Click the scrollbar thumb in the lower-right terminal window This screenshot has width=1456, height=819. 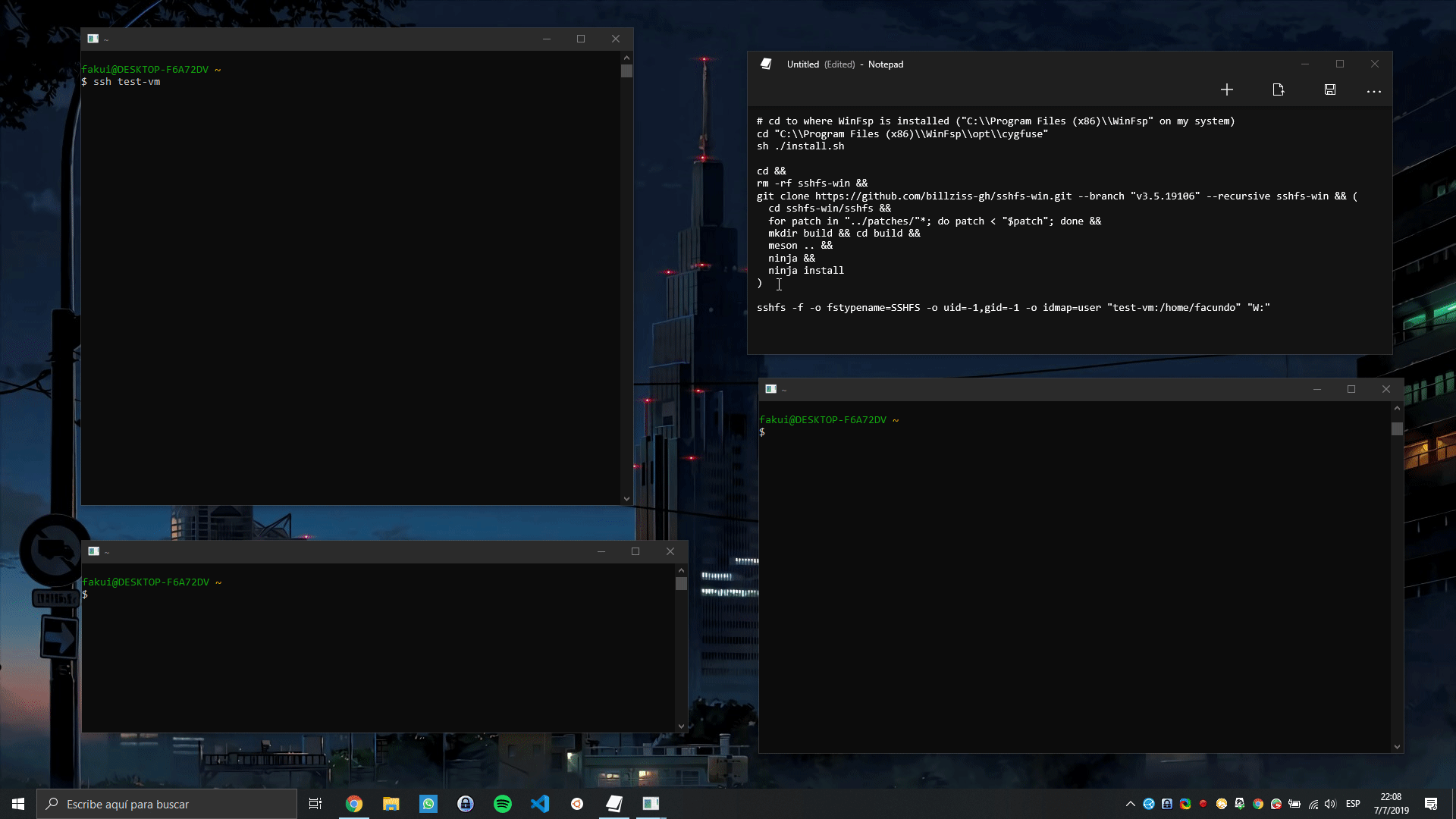point(1397,428)
